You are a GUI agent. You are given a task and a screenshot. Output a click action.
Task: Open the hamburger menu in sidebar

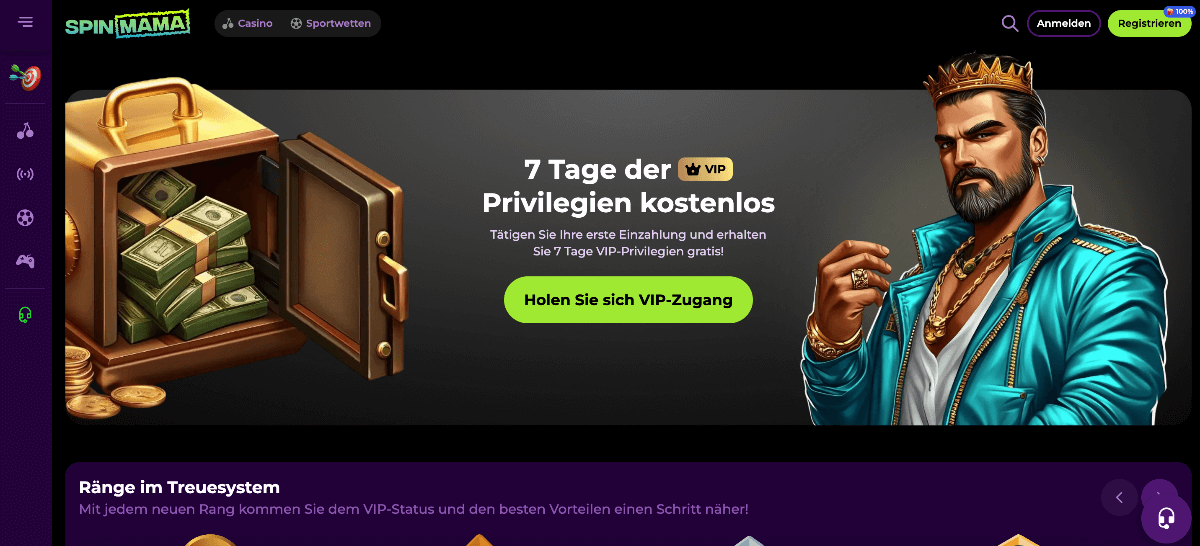(25, 22)
